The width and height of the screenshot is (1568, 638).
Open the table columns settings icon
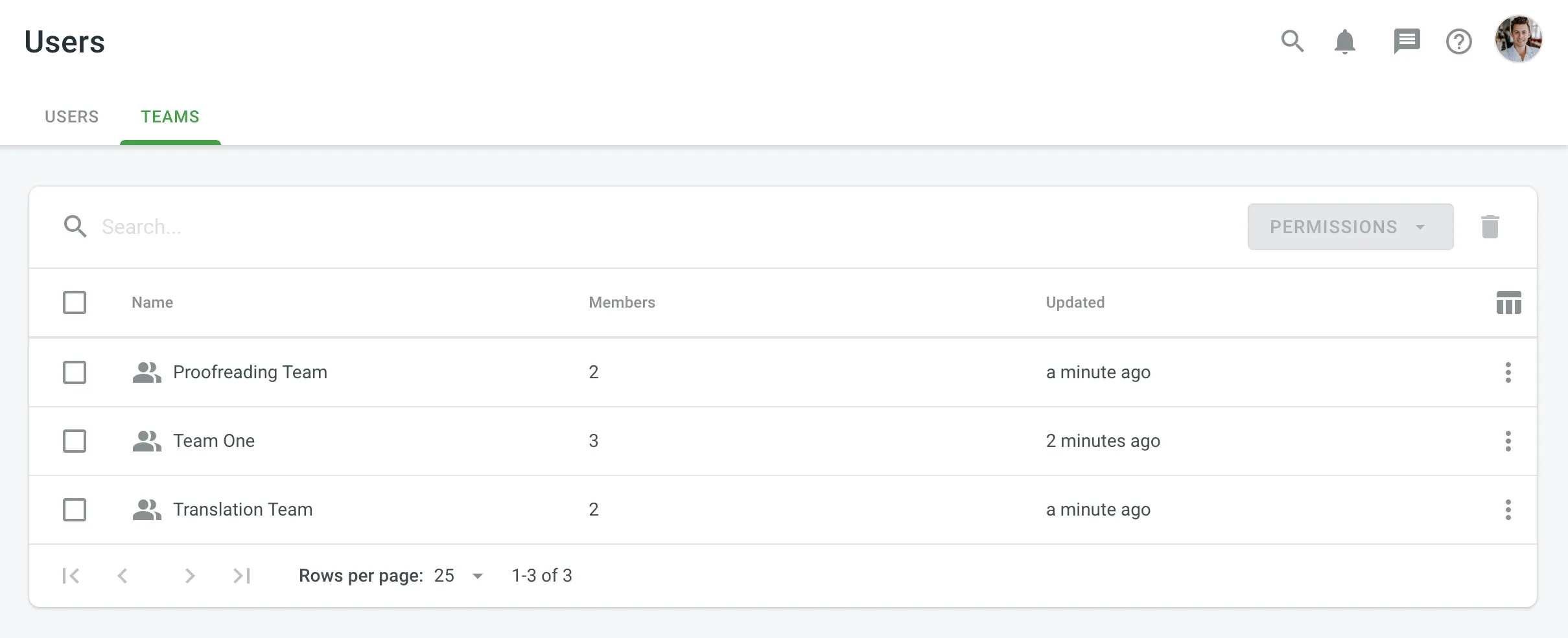[x=1508, y=302]
